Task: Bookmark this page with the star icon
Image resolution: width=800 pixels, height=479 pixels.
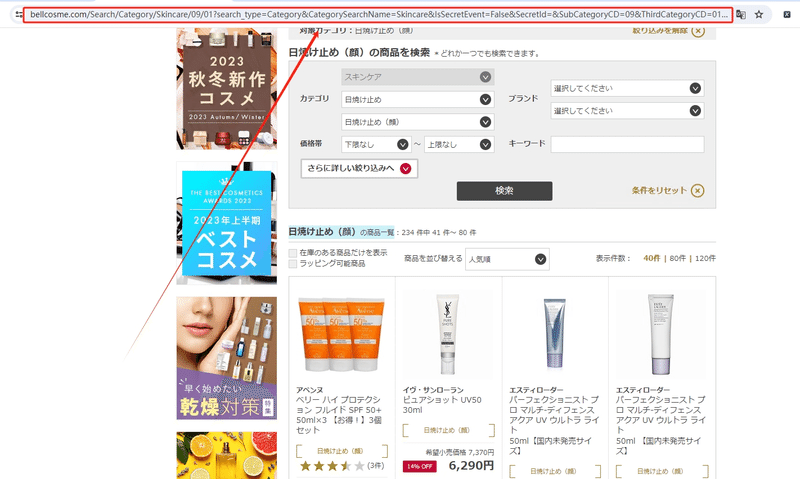Action: [759, 15]
